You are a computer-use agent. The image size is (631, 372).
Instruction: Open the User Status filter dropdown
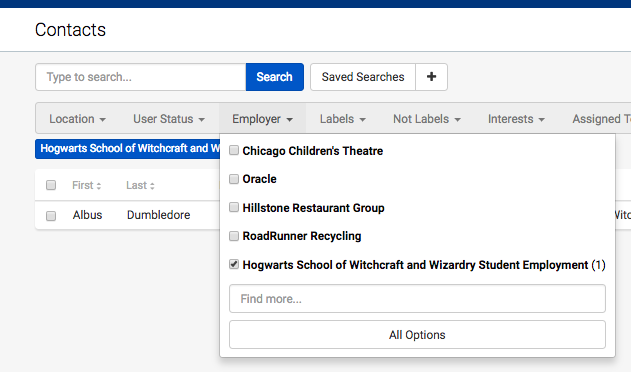click(x=169, y=119)
